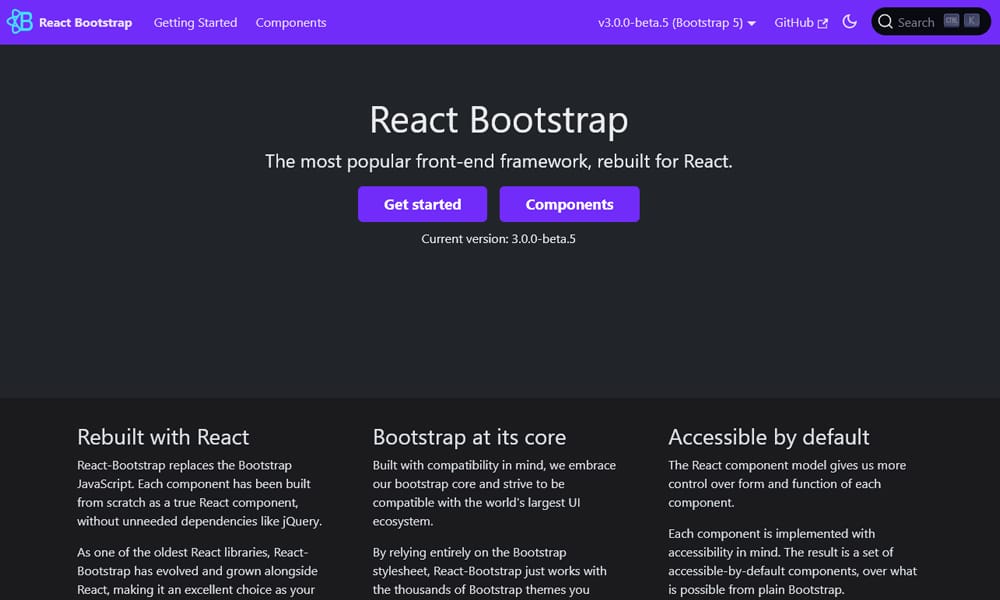Screen dimensions: 1000x600
Task: Click paragraph starting 'Built with compatibility in mind'
Action: [x=494, y=493]
